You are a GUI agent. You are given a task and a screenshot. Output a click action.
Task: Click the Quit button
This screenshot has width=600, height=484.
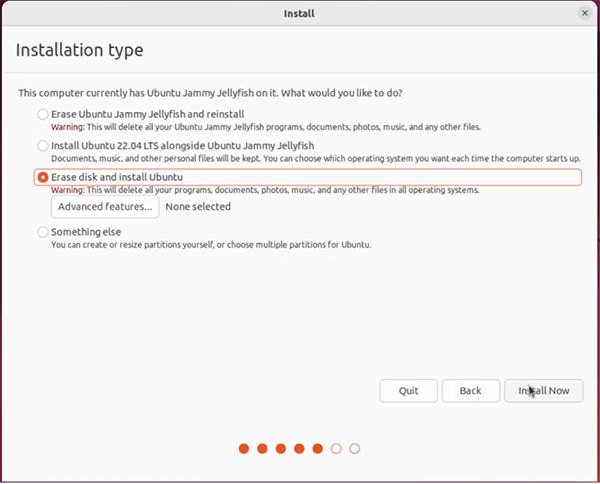pyautogui.click(x=408, y=391)
